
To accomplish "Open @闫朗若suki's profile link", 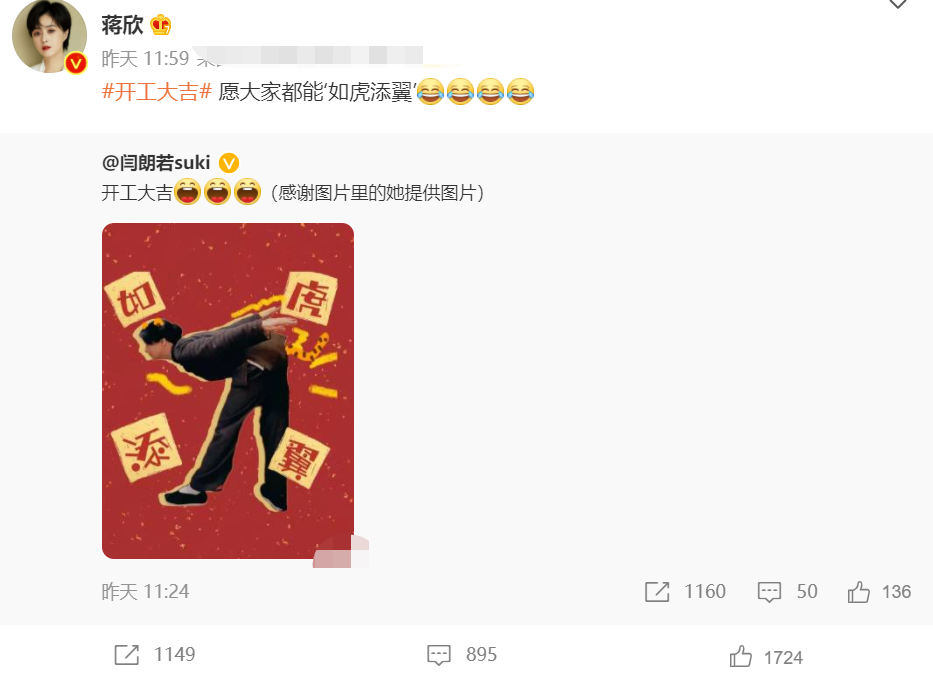I will tap(156, 162).
